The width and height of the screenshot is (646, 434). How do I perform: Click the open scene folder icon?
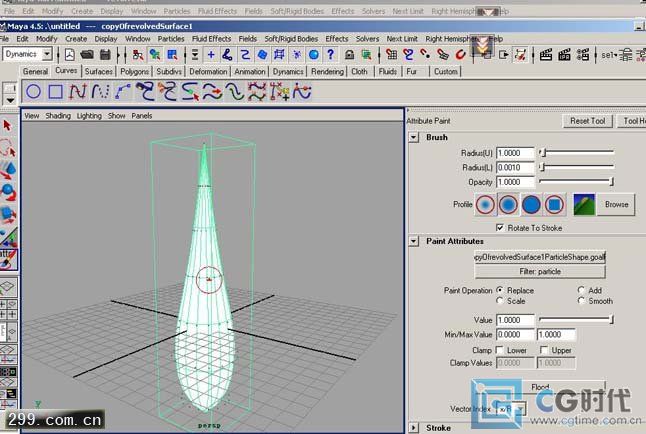pyautogui.click(x=87, y=54)
